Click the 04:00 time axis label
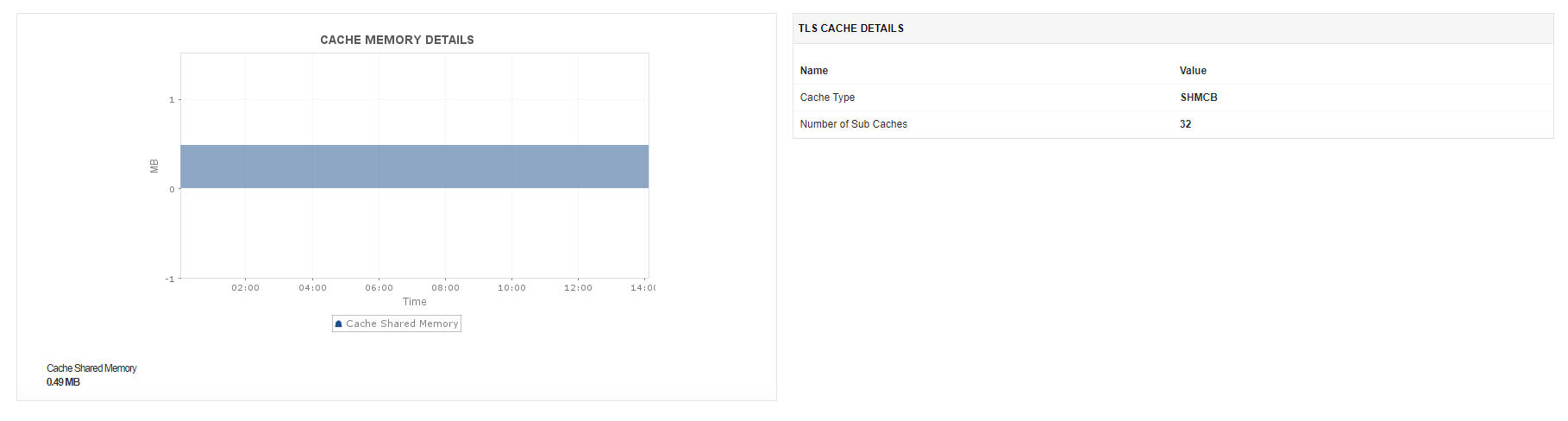The height and width of the screenshot is (421, 1568). 312,288
